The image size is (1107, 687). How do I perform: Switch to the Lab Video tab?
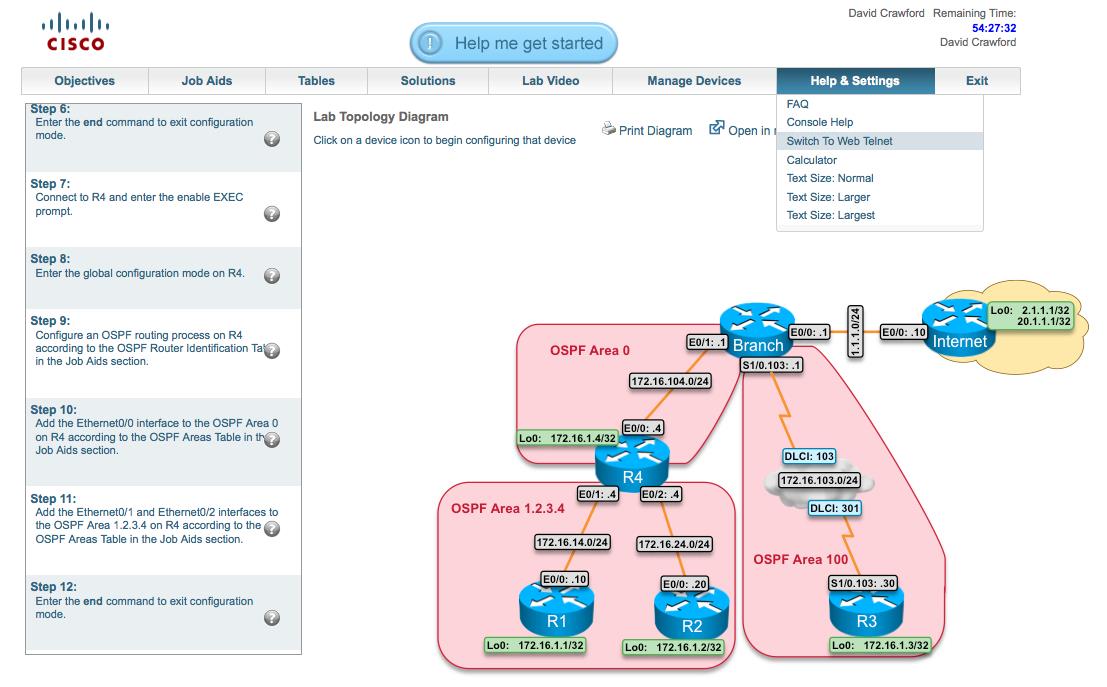coord(550,81)
